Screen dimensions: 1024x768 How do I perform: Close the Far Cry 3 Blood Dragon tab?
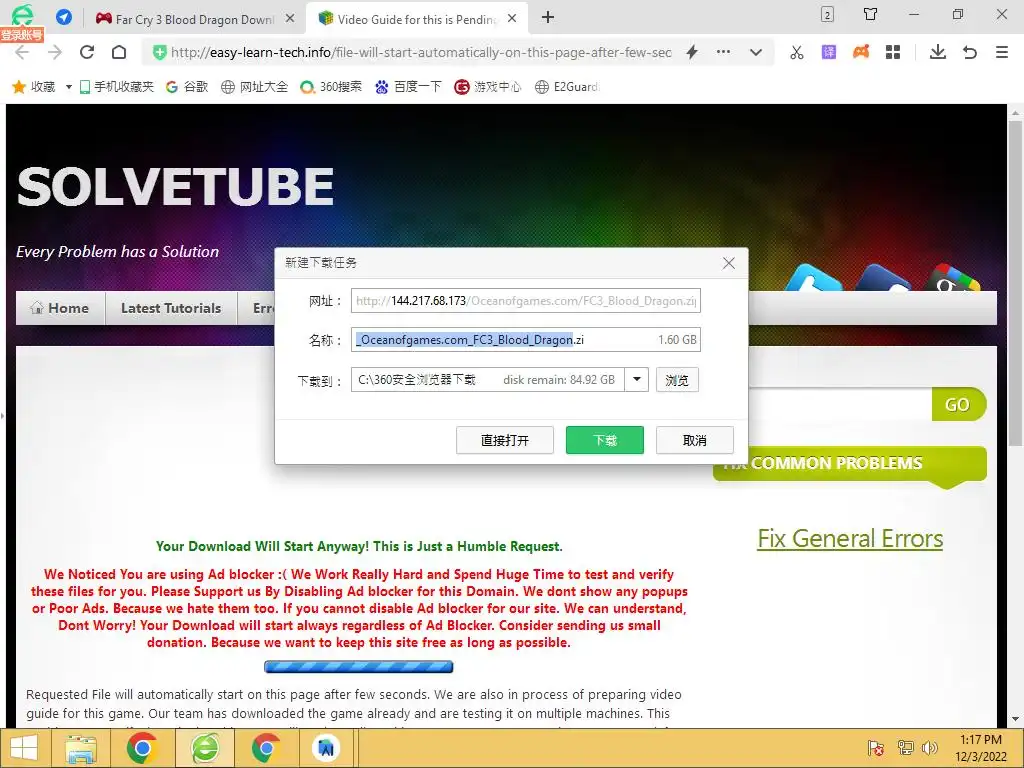point(291,18)
